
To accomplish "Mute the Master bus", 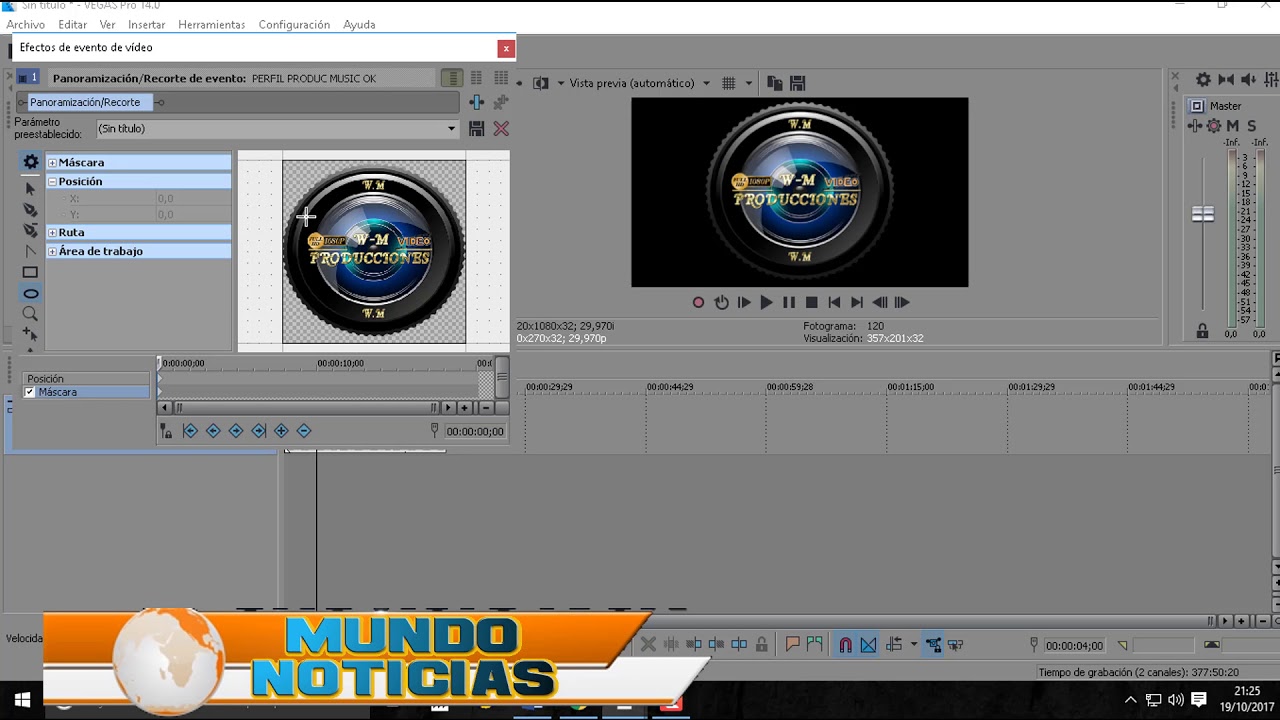I will (1233, 125).
